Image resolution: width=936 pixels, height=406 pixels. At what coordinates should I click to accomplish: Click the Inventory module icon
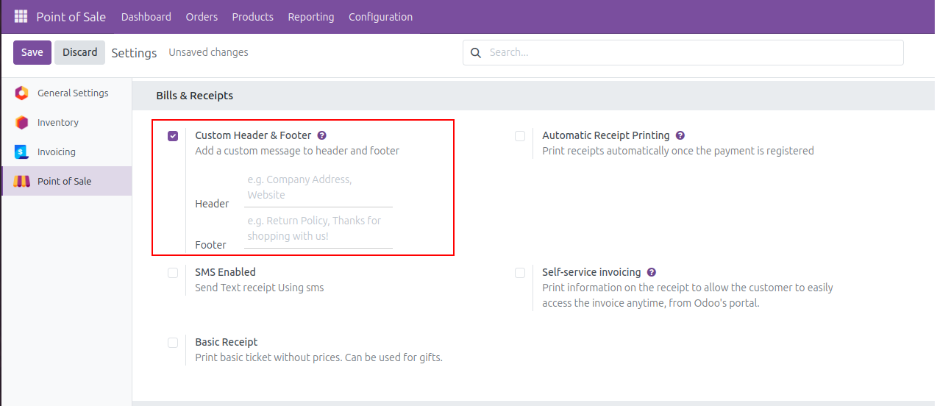22,122
